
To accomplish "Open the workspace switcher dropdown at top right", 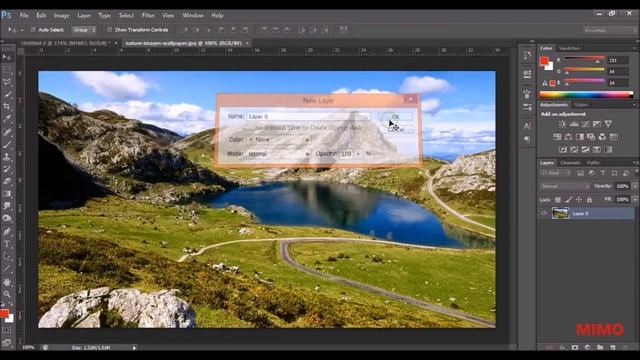I will tap(610, 30).
